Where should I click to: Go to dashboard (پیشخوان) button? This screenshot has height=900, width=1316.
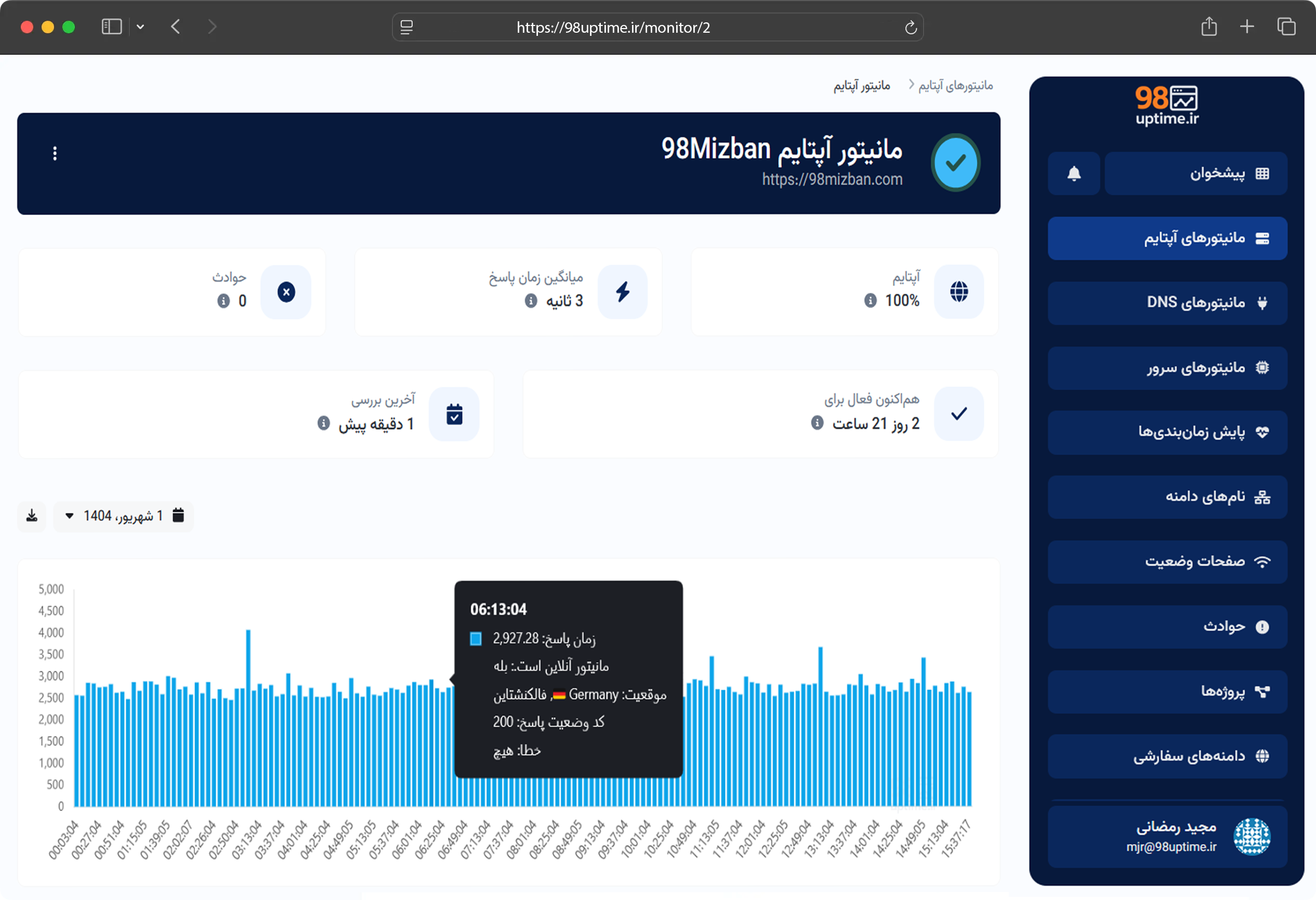(1195, 173)
